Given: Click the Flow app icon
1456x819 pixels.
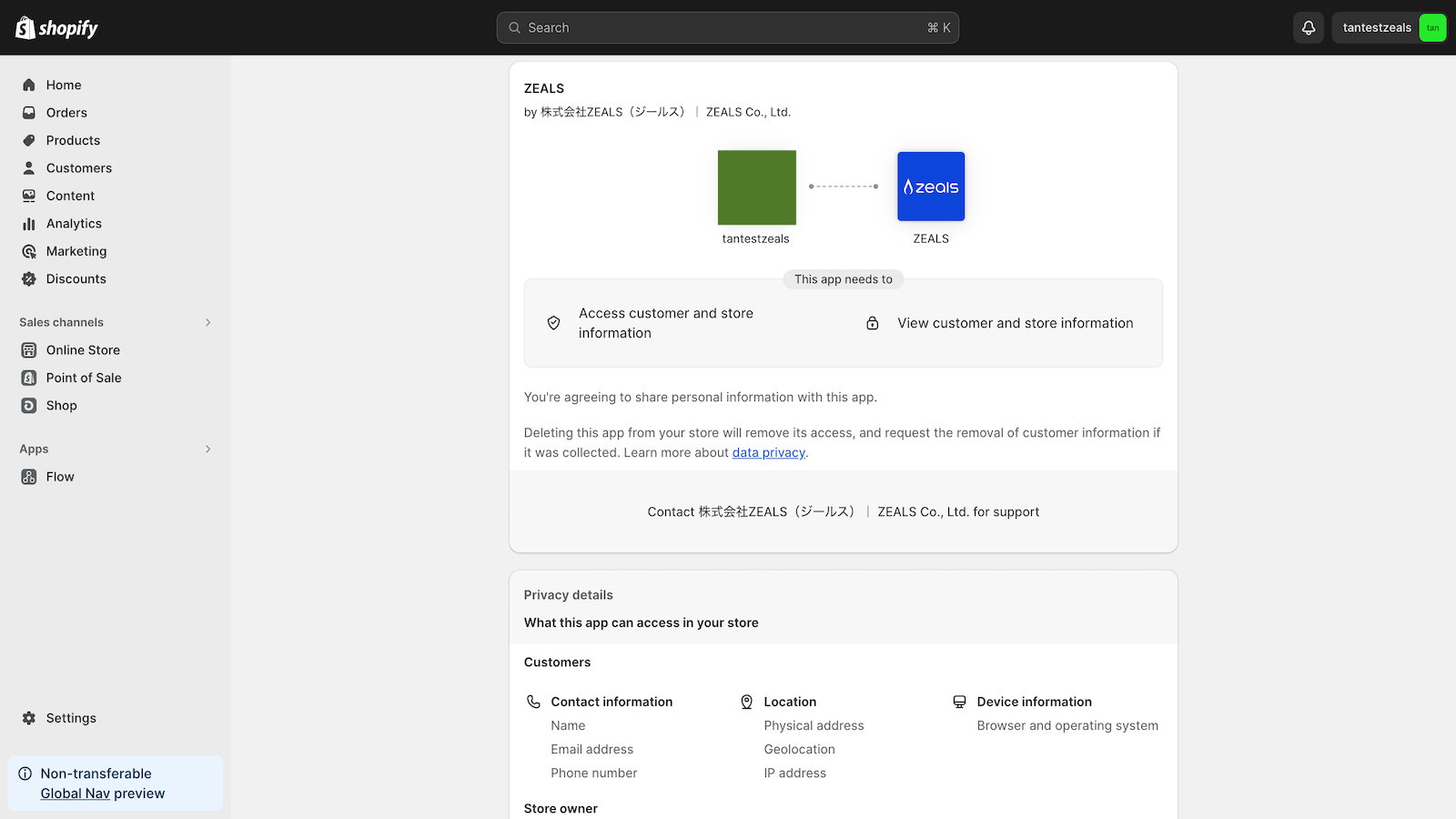Looking at the screenshot, I should pos(29,477).
